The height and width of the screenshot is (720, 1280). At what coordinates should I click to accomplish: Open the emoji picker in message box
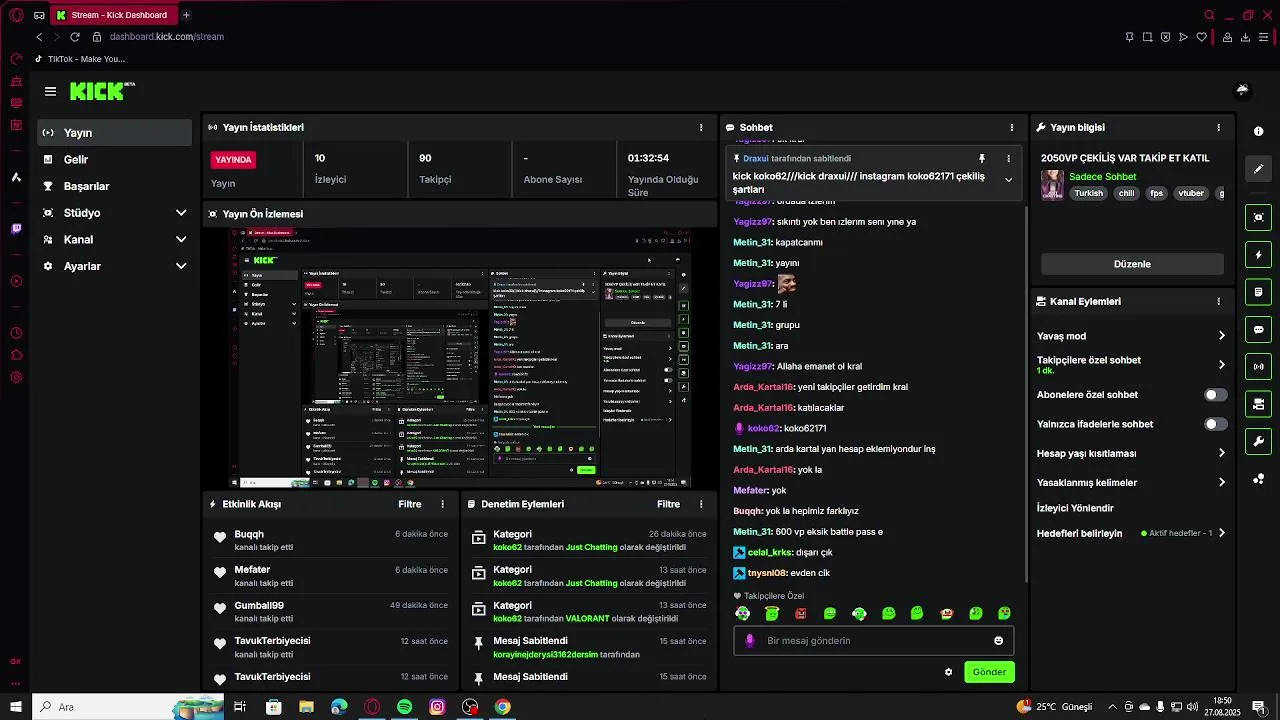(x=998, y=641)
